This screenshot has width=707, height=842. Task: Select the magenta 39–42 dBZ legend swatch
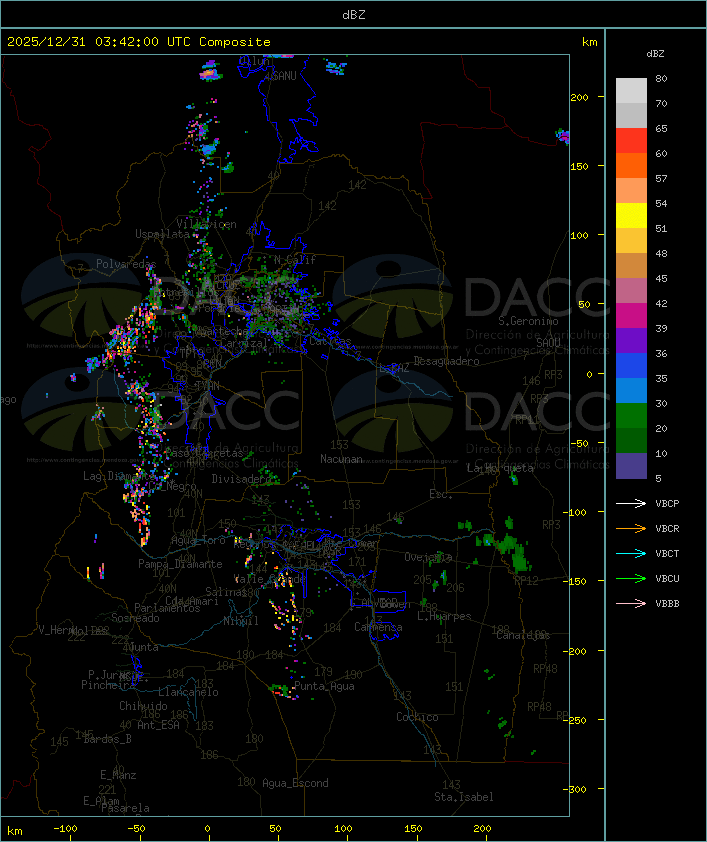pos(631,316)
